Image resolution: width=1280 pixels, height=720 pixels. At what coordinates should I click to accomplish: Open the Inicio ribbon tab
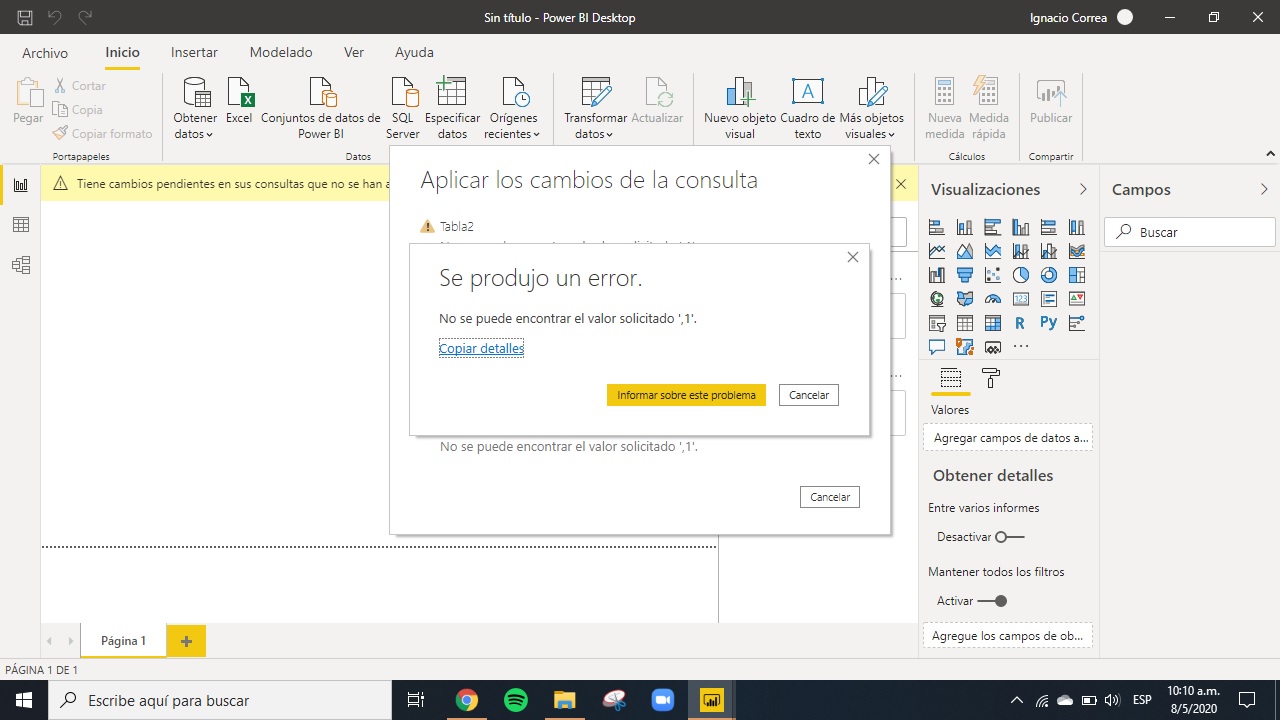pyautogui.click(x=123, y=53)
